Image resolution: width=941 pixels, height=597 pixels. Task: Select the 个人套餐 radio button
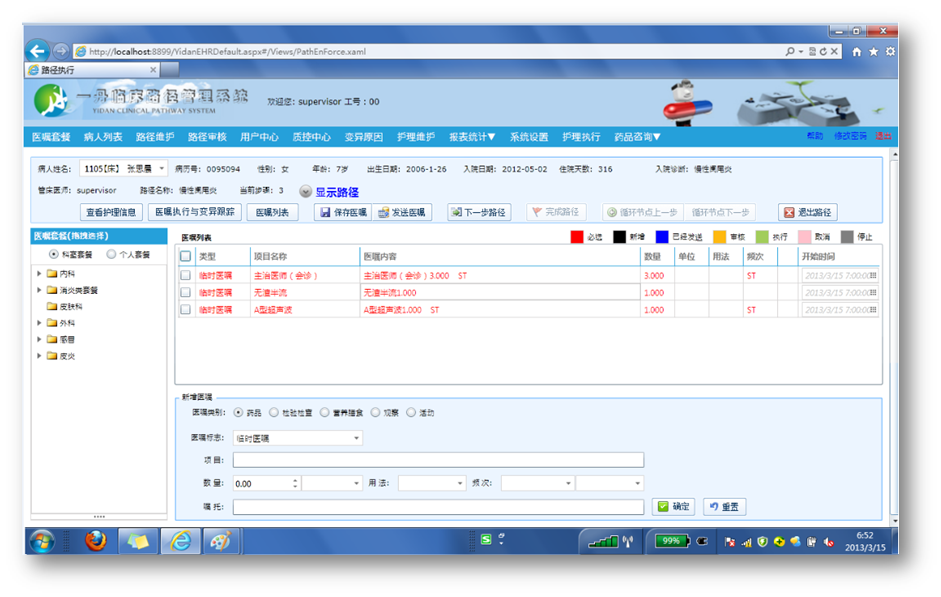point(111,255)
